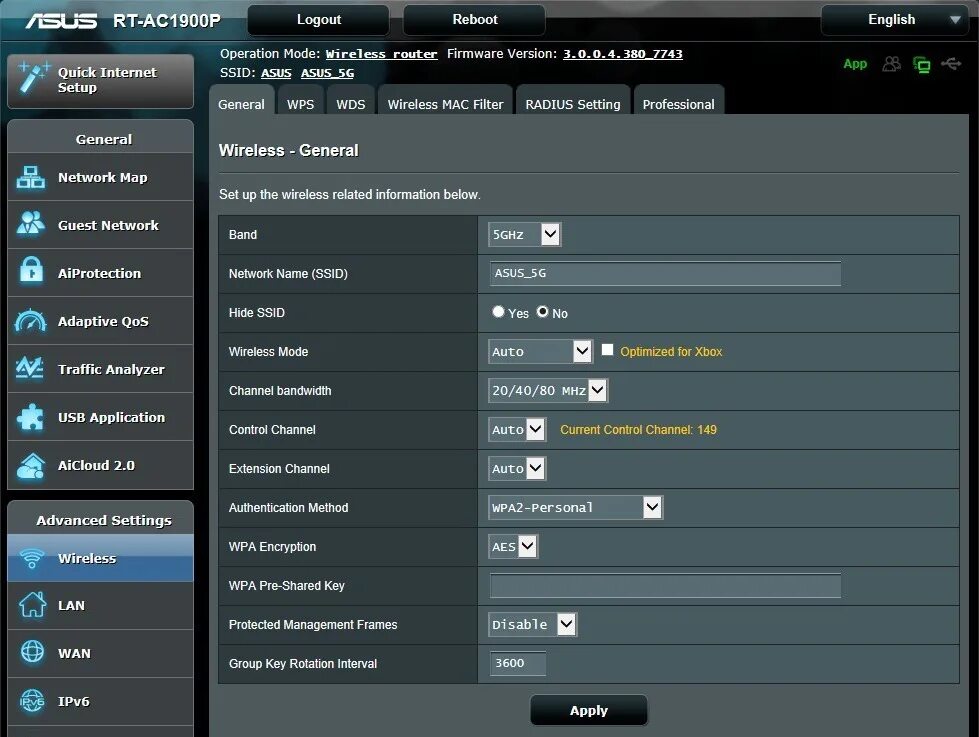Click the ASUS SSID link
Viewport: 979px width, 737px height.
pos(276,73)
